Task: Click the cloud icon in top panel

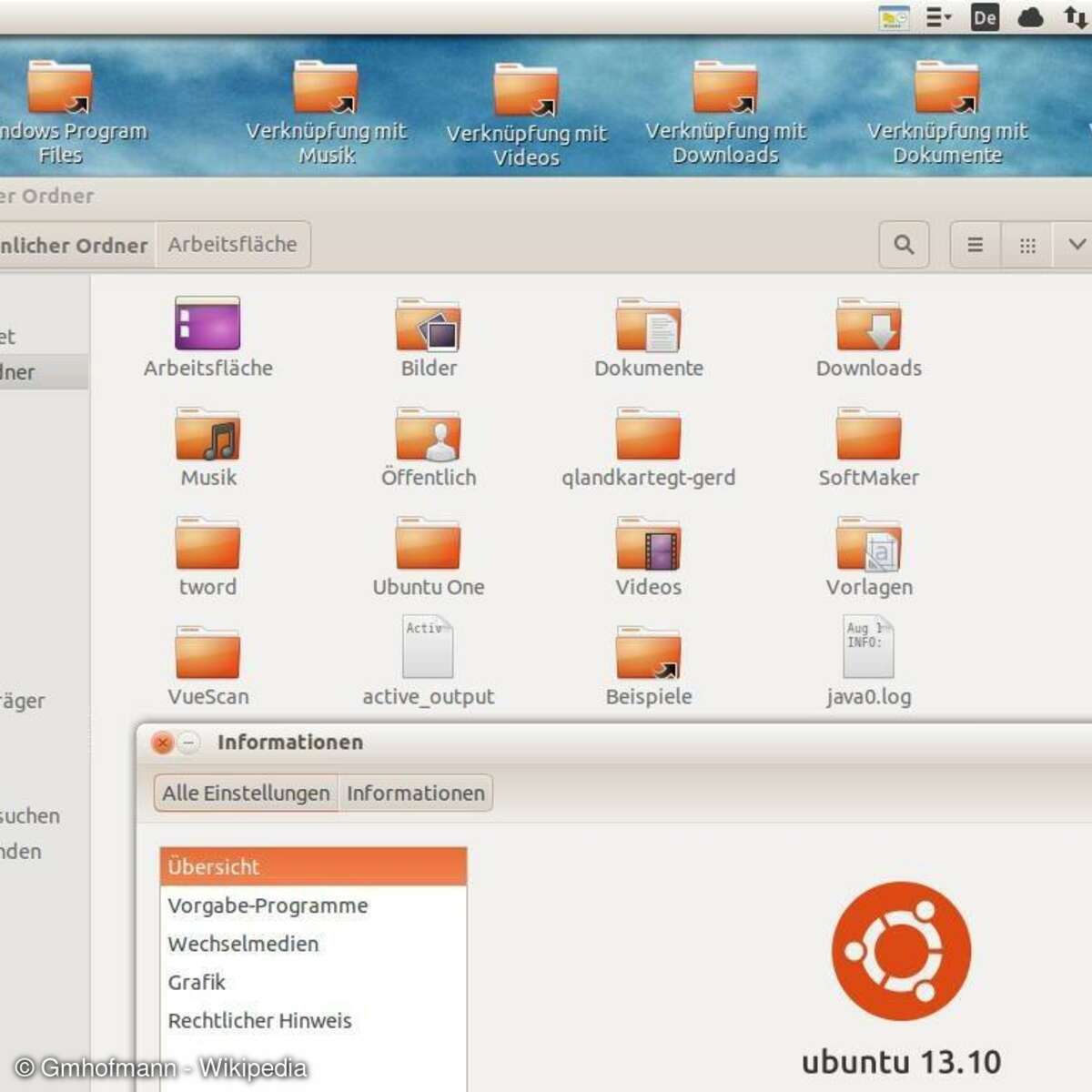Action: click(1030, 17)
